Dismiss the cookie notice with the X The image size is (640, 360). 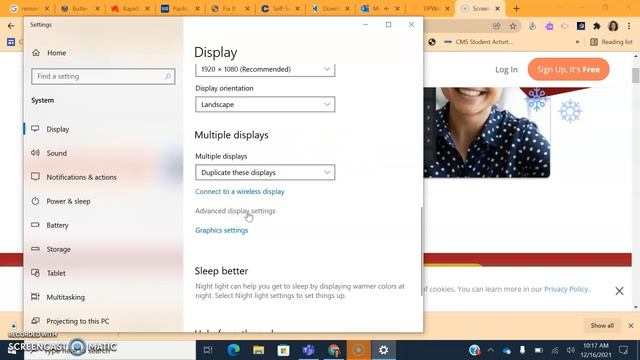619,291
